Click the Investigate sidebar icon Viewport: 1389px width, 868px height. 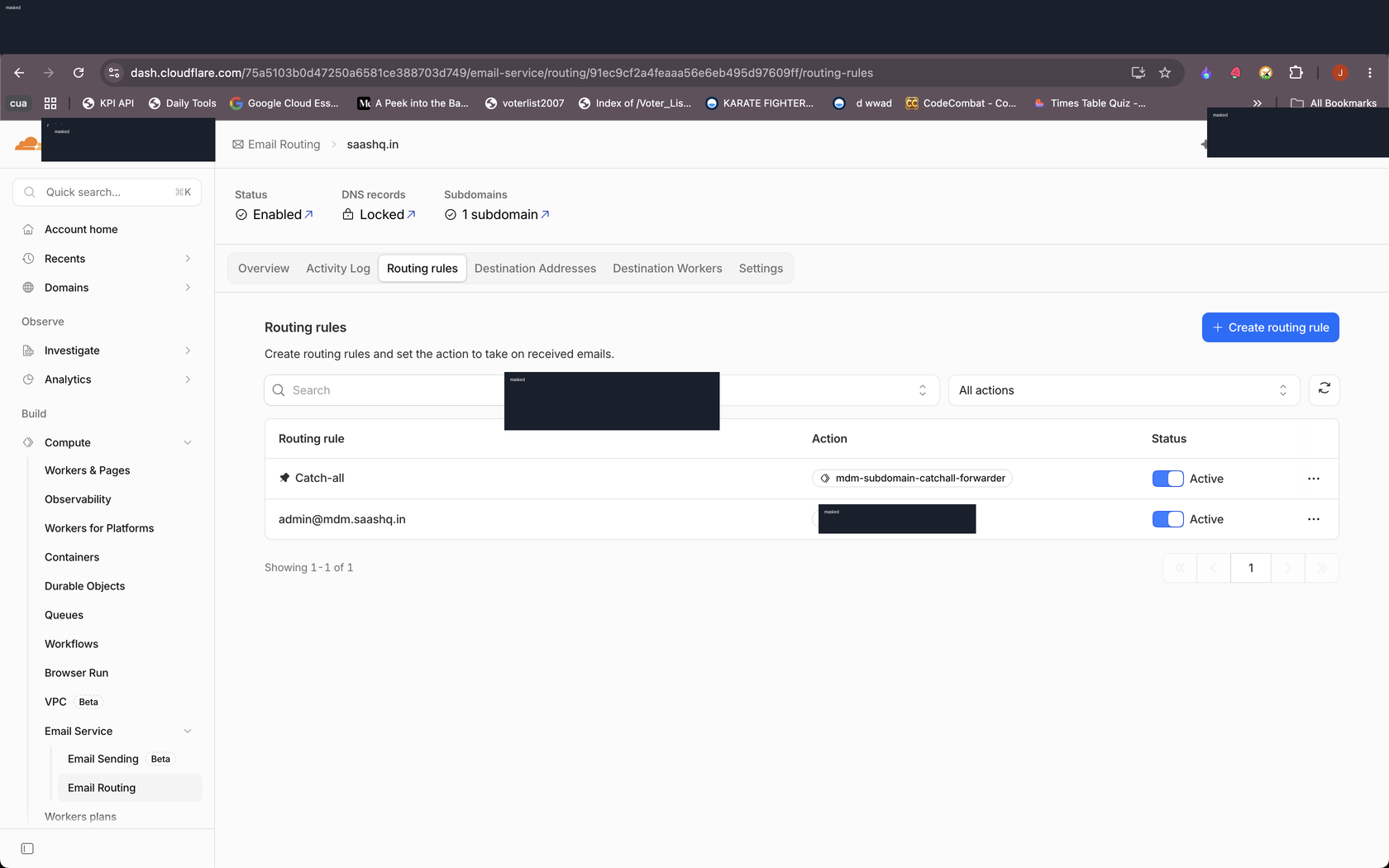(28, 351)
